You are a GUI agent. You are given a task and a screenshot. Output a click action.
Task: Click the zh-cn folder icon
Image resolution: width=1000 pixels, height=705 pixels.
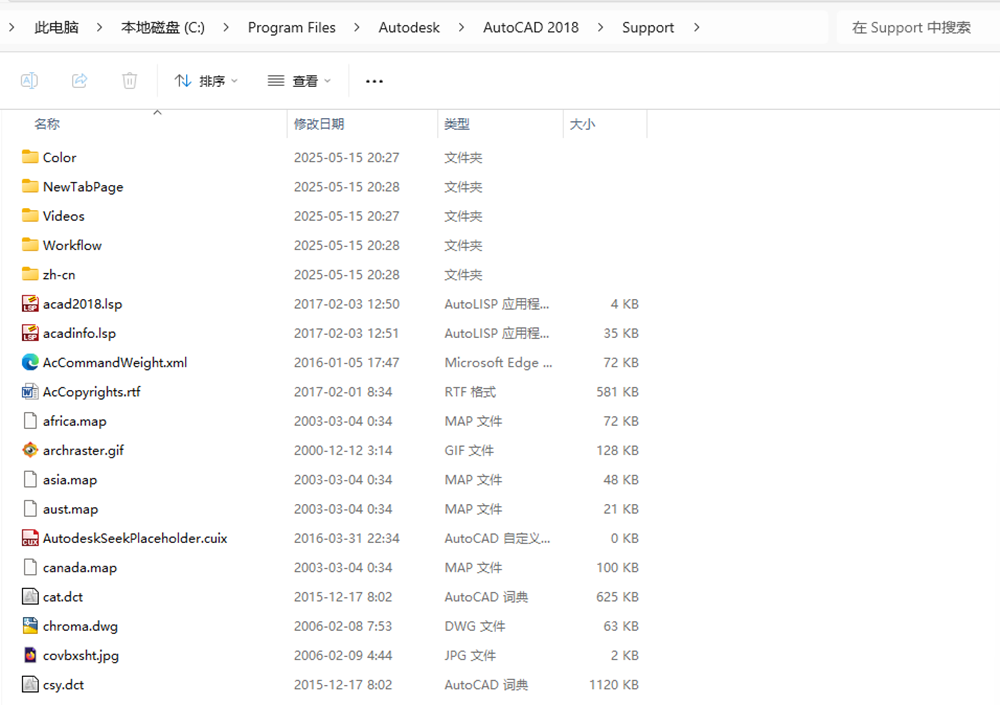coord(30,274)
